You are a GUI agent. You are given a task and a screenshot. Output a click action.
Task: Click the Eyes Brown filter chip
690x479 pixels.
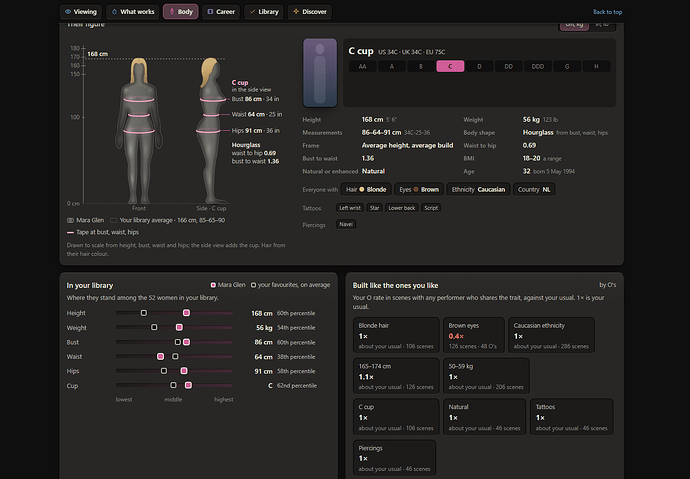point(419,190)
